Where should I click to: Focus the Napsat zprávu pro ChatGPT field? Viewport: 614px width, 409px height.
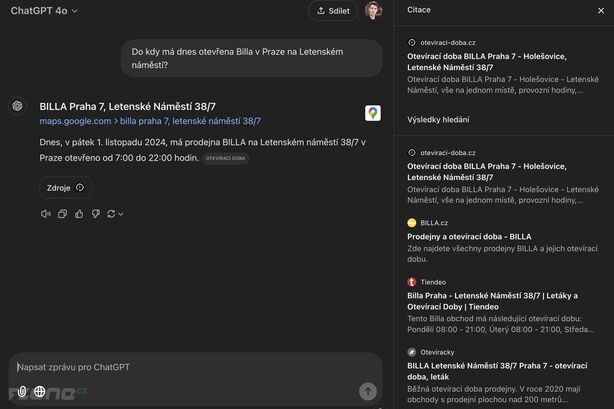click(x=180, y=367)
